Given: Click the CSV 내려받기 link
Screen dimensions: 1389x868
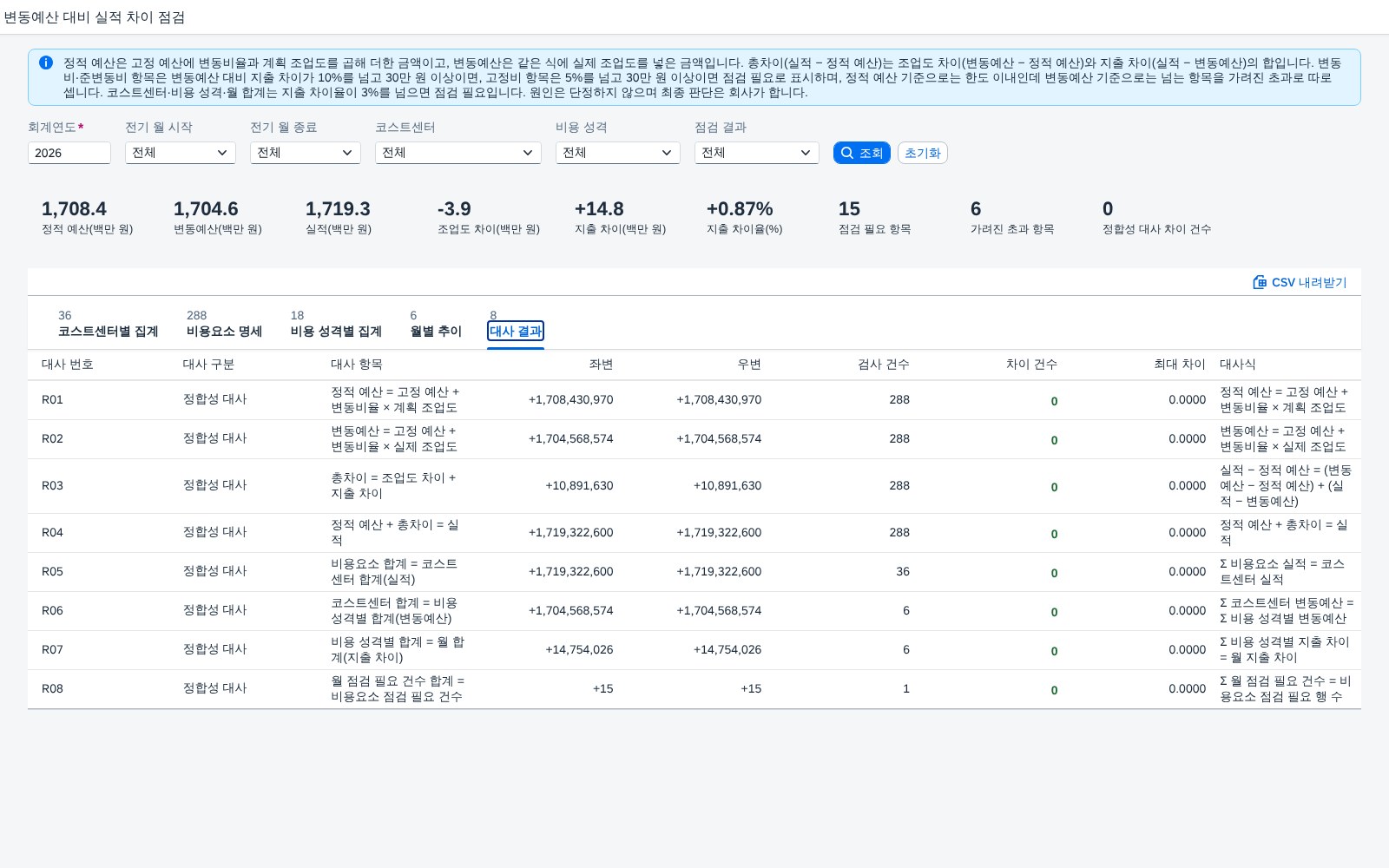Looking at the screenshot, I should tap(1300, 282).
